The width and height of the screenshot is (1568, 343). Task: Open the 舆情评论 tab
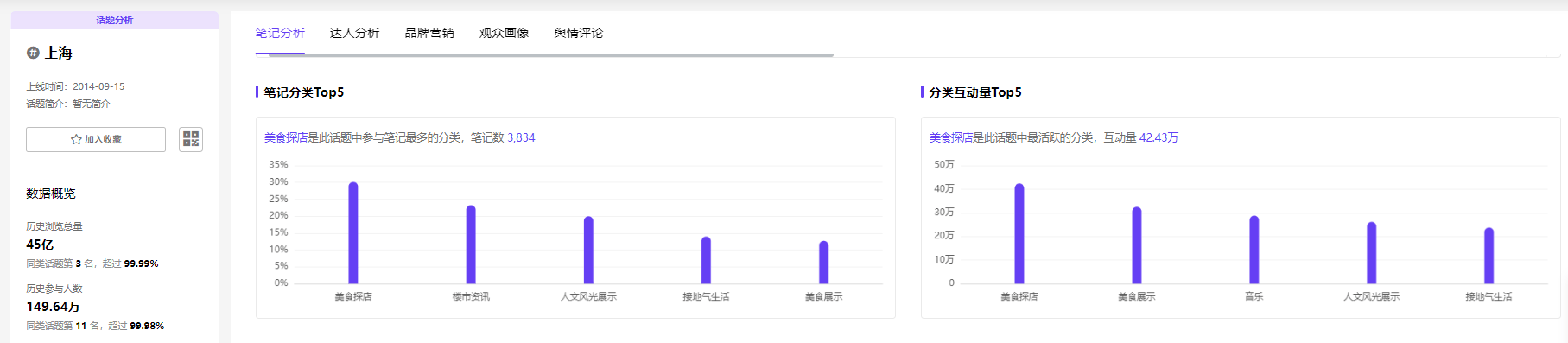[x=579, y=33]
